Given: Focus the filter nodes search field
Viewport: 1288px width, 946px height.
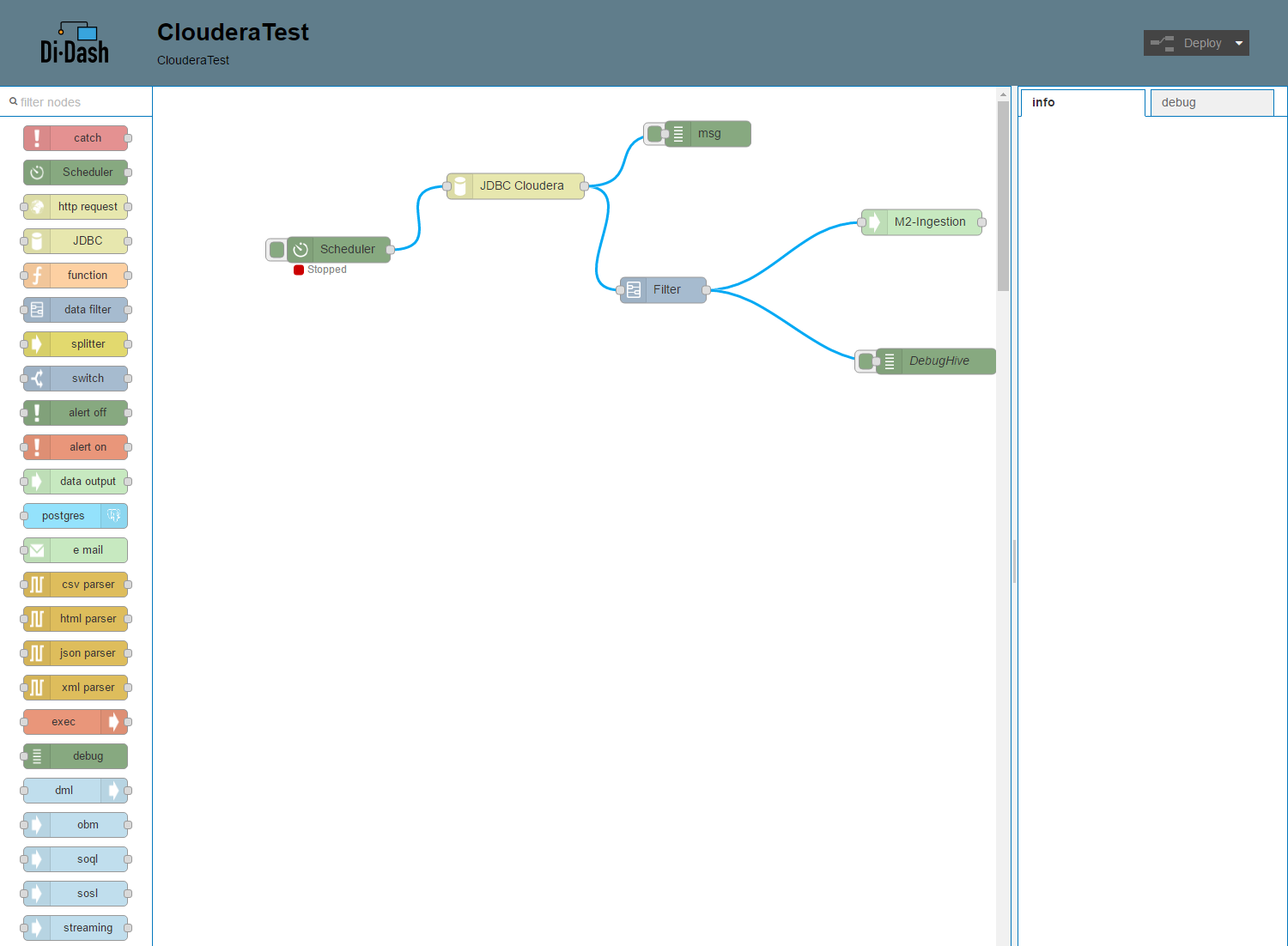Looking at the screenshot, I should coord(76,101).
